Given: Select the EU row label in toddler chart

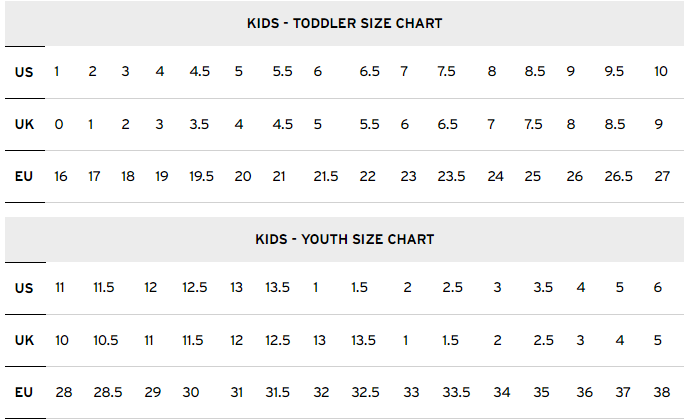Looking at the screenshot, I should point(24,176).
